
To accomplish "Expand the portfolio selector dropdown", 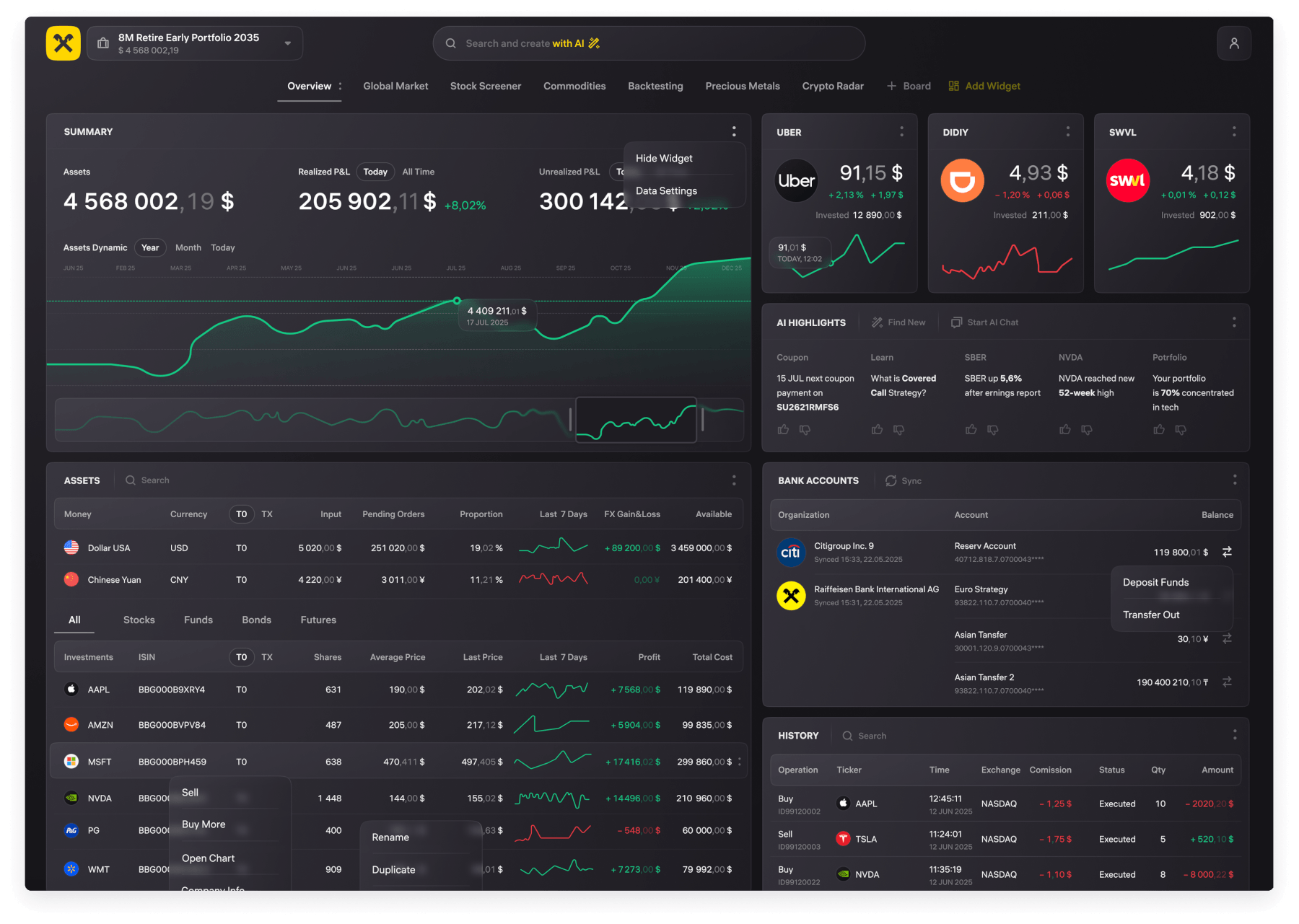I will (x=288, y=43).
